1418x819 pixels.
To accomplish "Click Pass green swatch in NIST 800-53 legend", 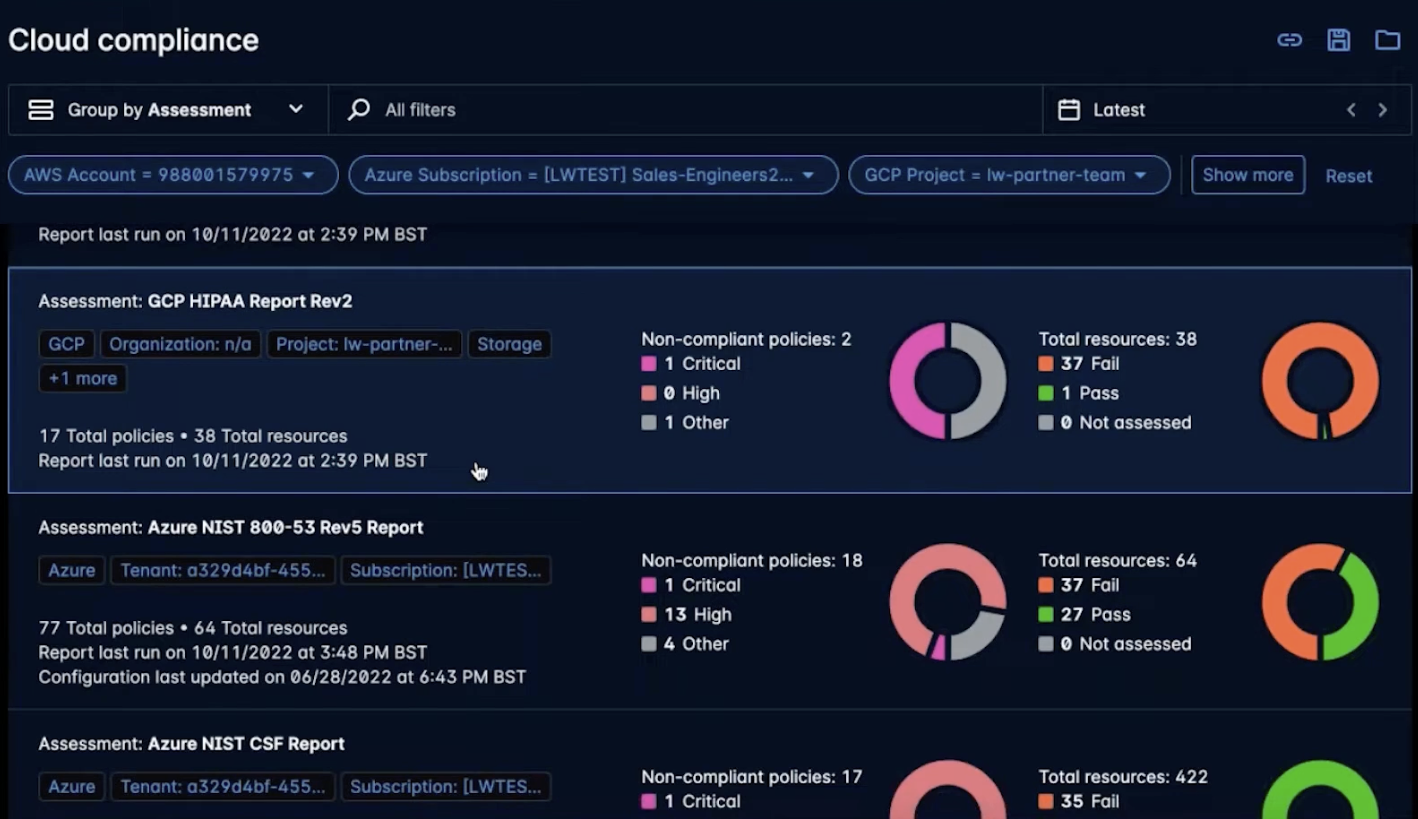I will (1046, 615).
